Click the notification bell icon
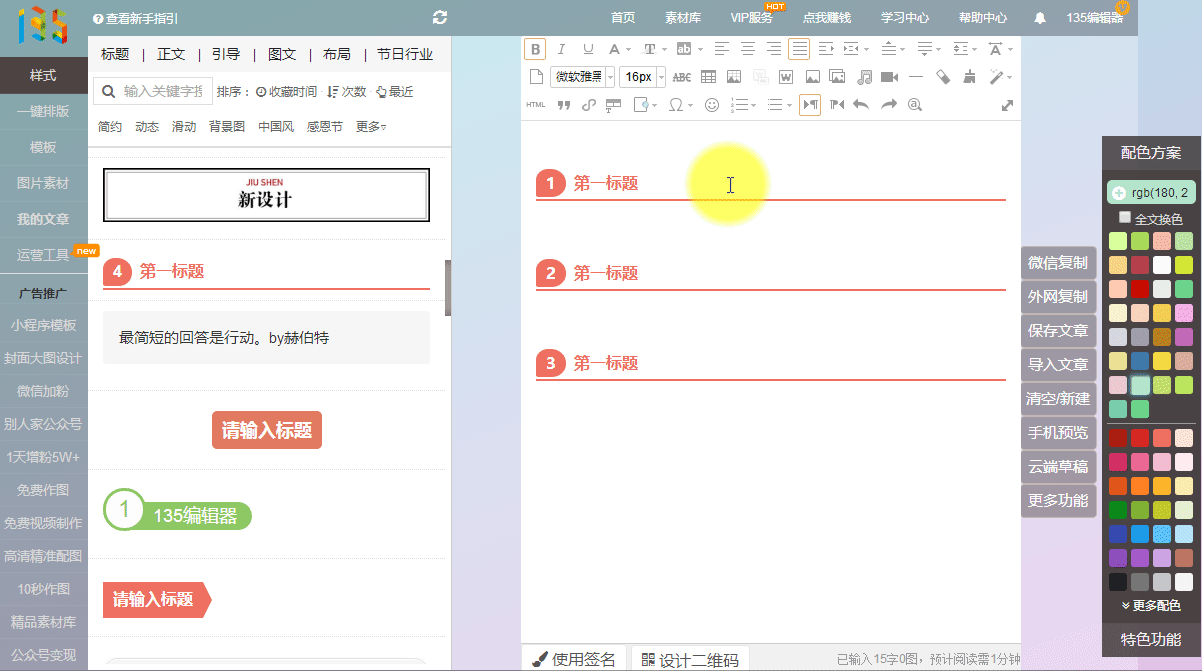The image size is (1202, 671). pyautogui.click(x=1040, y=18)
